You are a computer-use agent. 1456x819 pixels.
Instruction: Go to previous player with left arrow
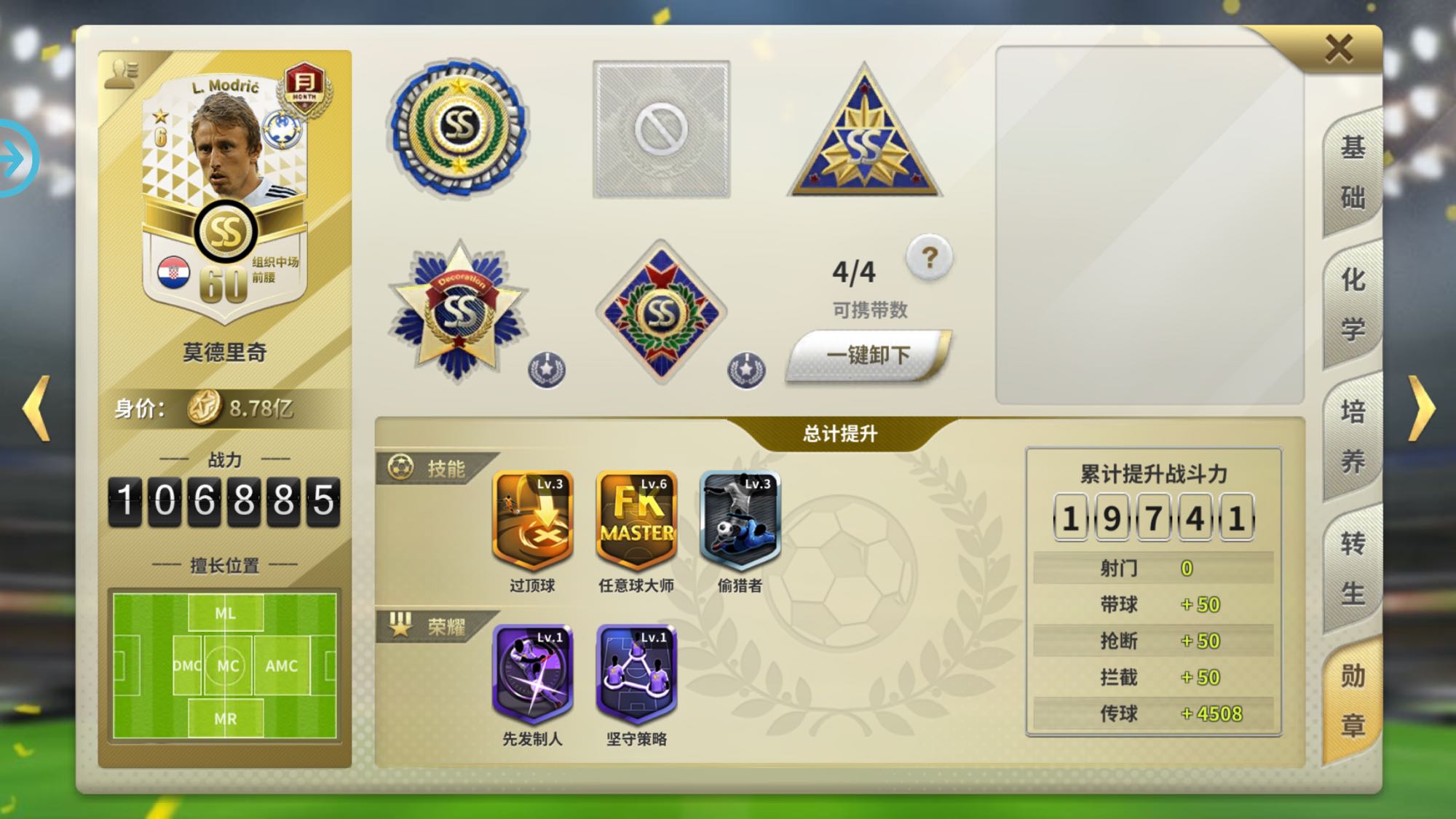[36, 408]
